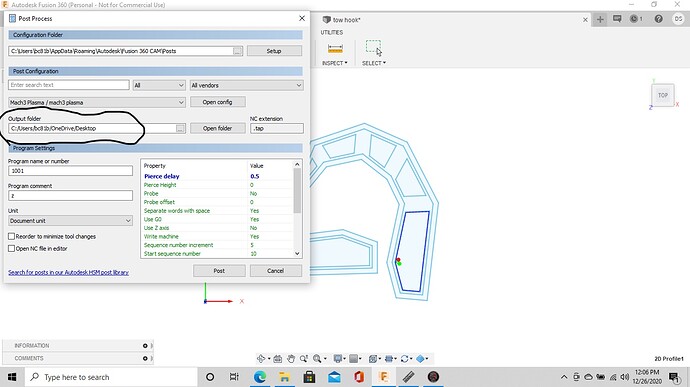Click the Orbit tool in navigation bar
Image resolution: width=690 pixels, height=387 pixels.
tap(261, 359)
